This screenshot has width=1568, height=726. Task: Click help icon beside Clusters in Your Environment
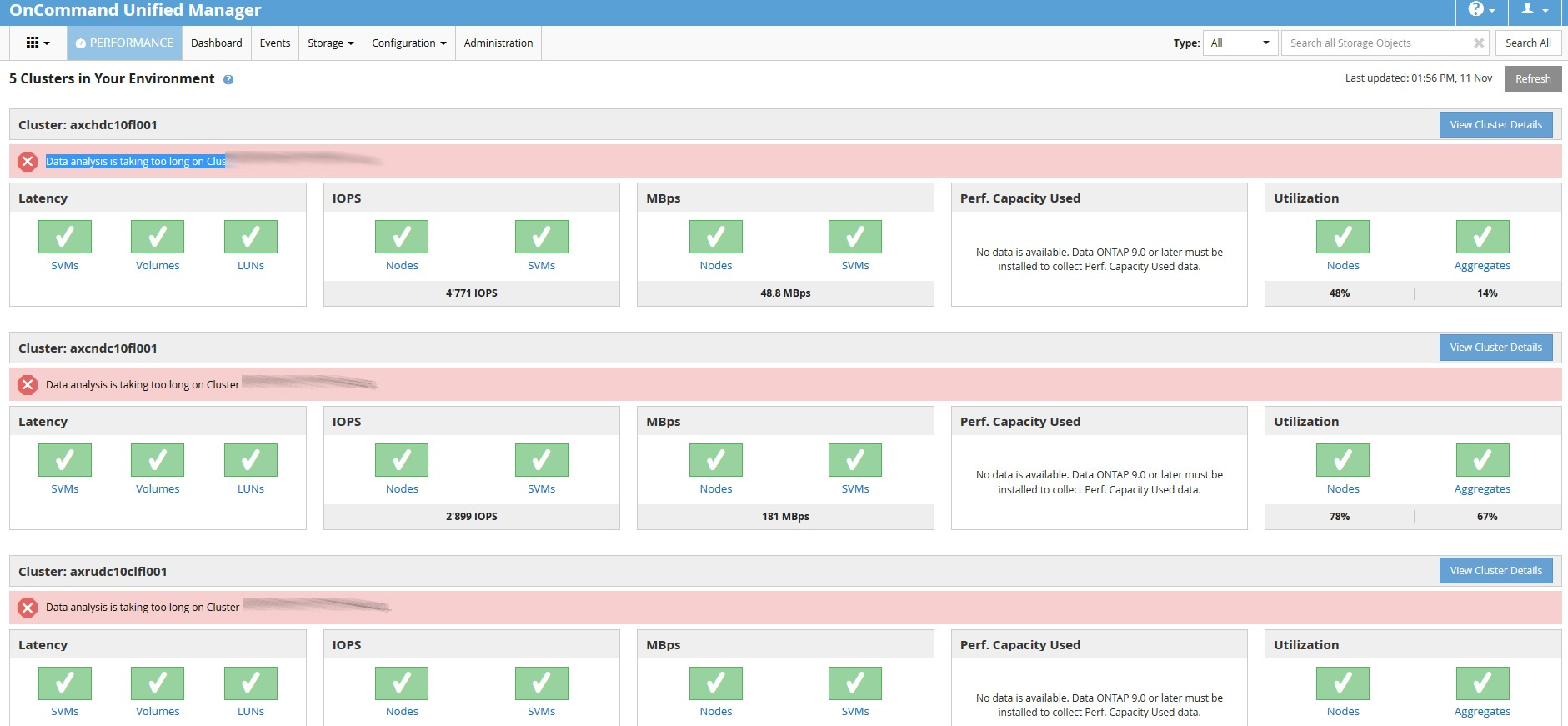228,80
